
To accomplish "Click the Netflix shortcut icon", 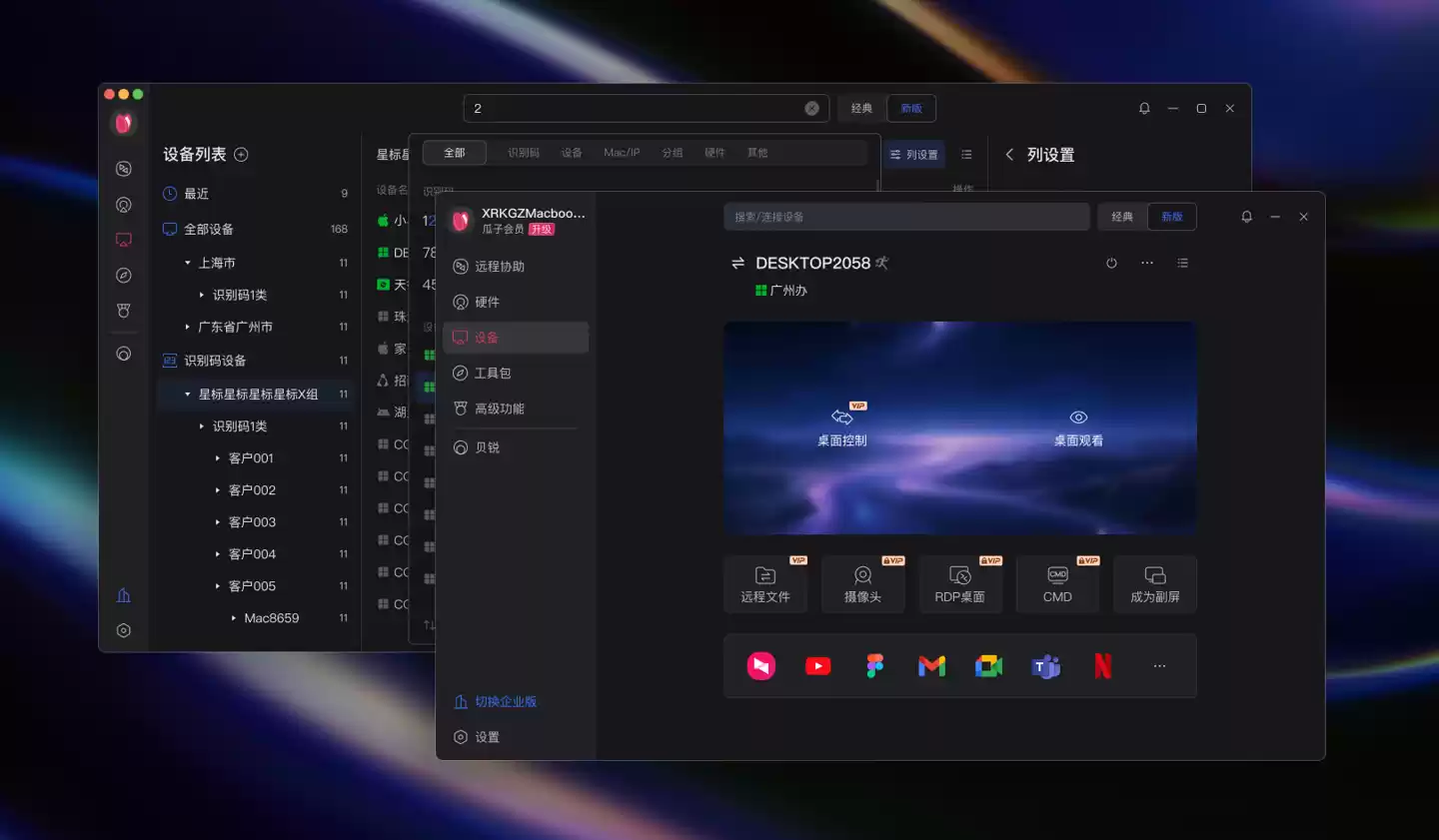I will 1102,666.
